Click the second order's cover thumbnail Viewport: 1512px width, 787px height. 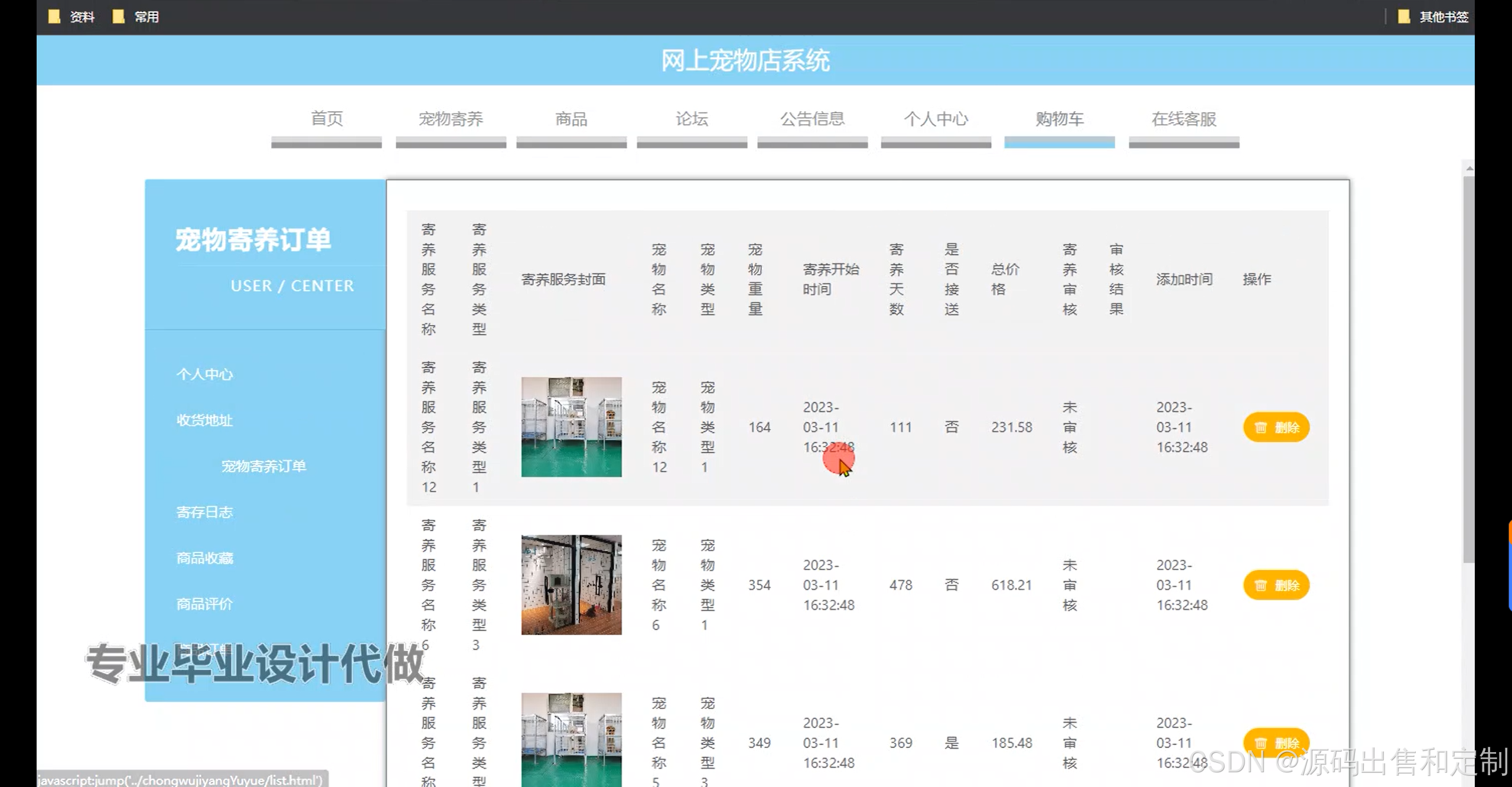(571, 584)
